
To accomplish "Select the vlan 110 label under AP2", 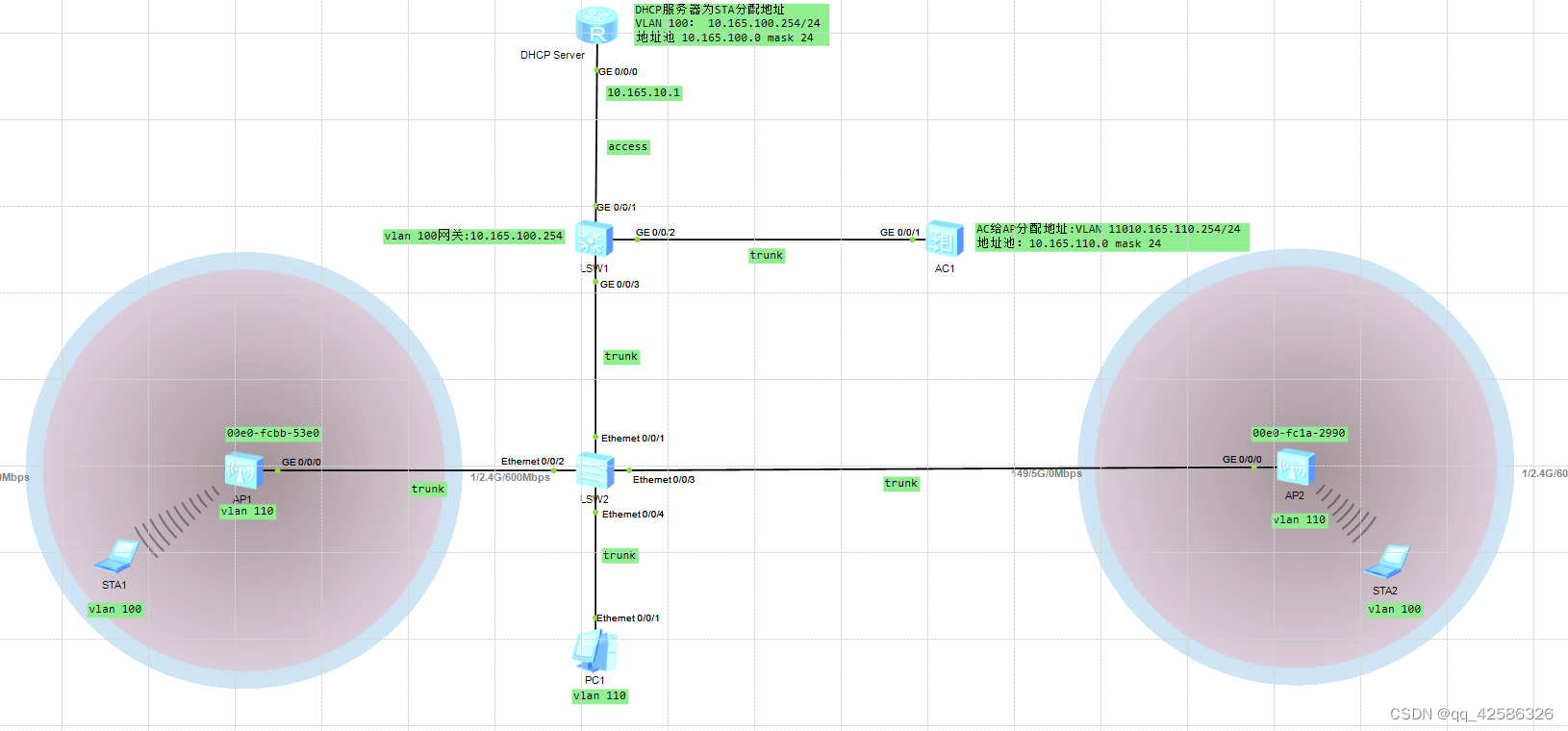I will (x=1300, y=520).
